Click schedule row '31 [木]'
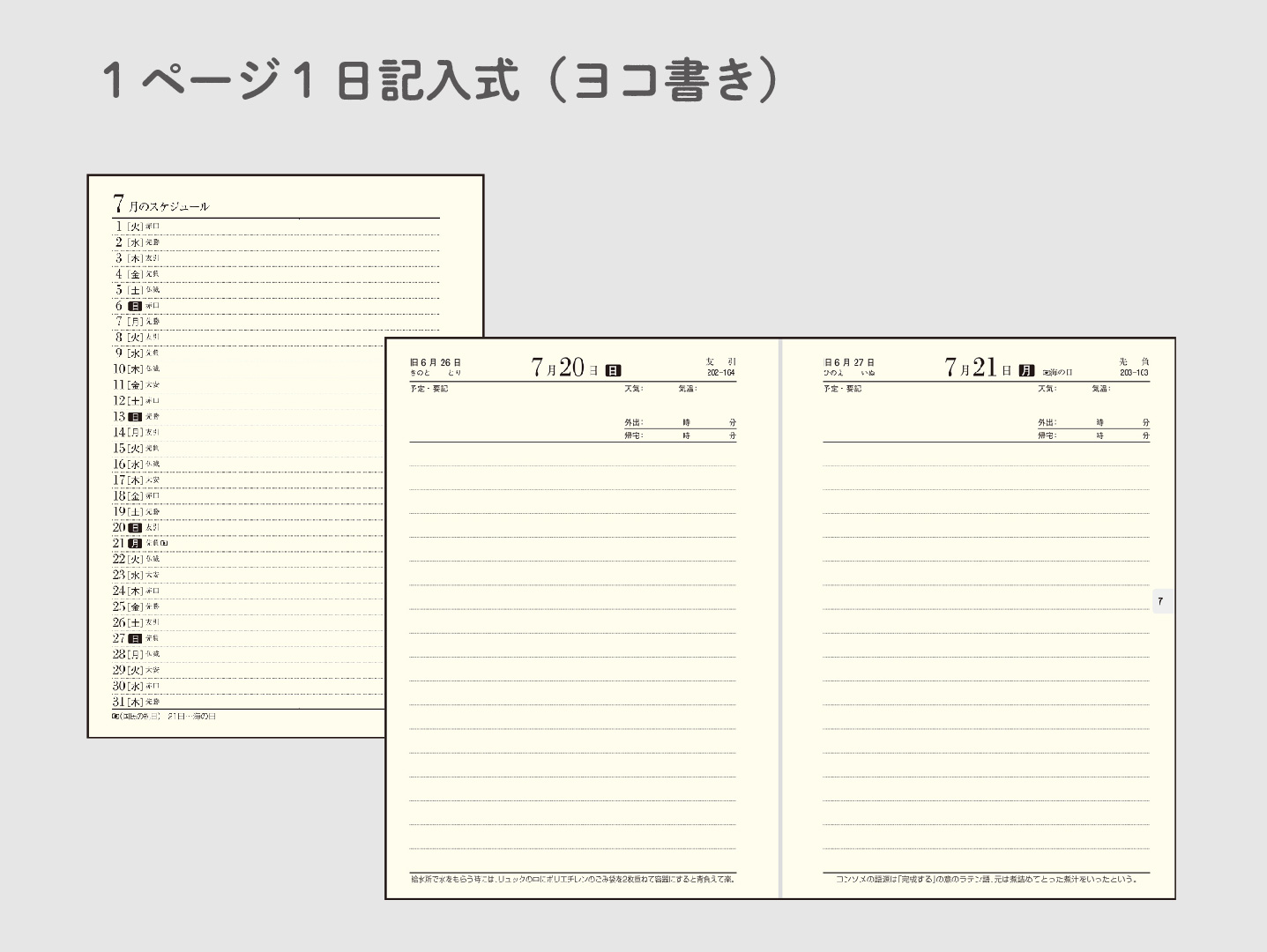This screenshot has width=1267, height=952. coord(249,703)
